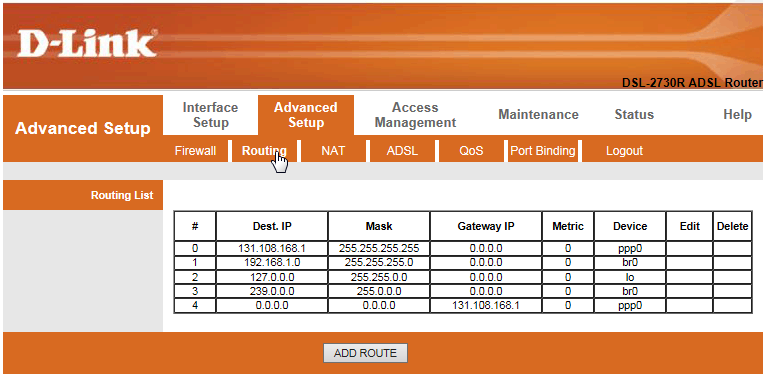Switch to the Maintenance tab
The height and width of the screenshot is (379, 767).
pos(539,114)
